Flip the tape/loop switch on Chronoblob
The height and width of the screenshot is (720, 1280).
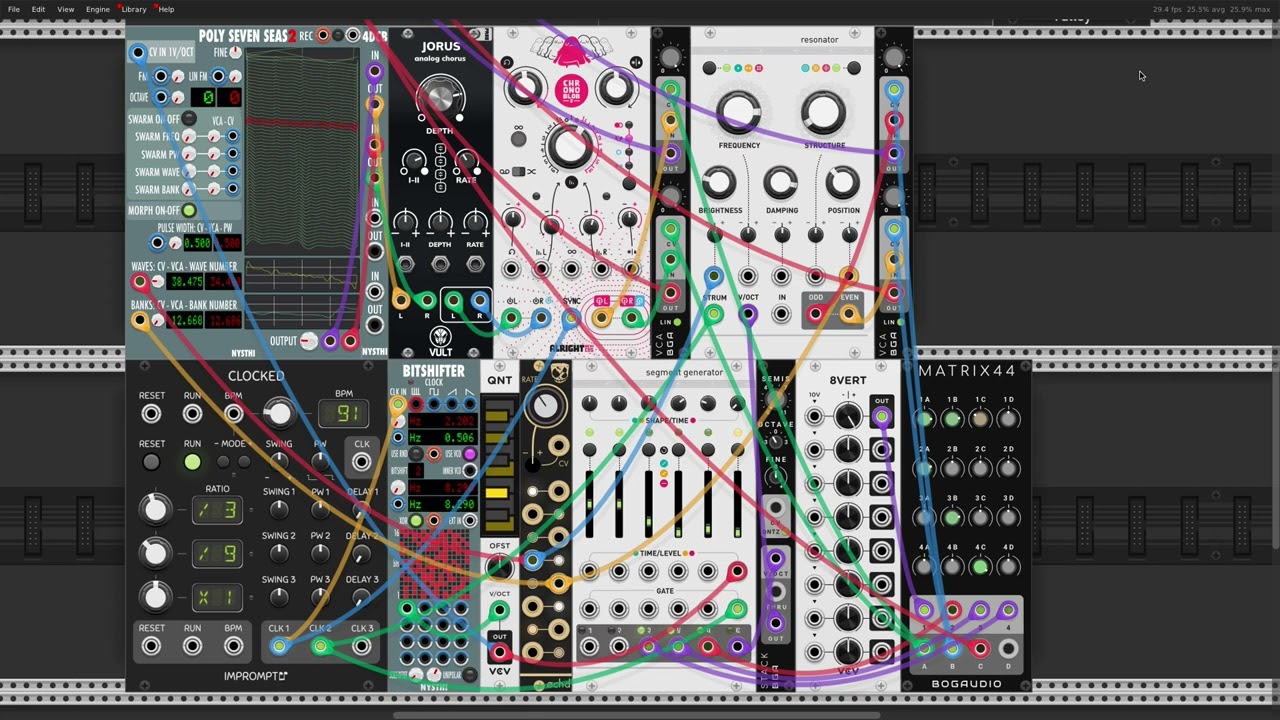520,172
